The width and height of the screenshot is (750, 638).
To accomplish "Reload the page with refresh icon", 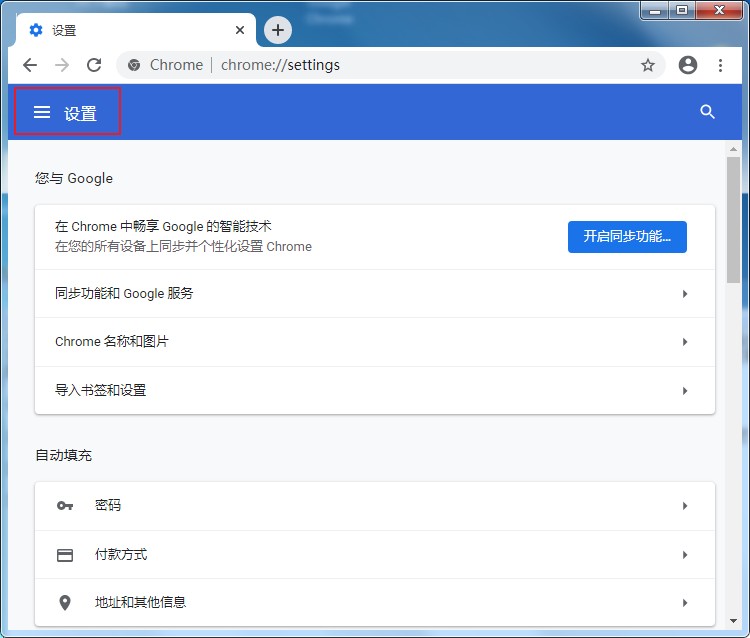I will 94,65.
